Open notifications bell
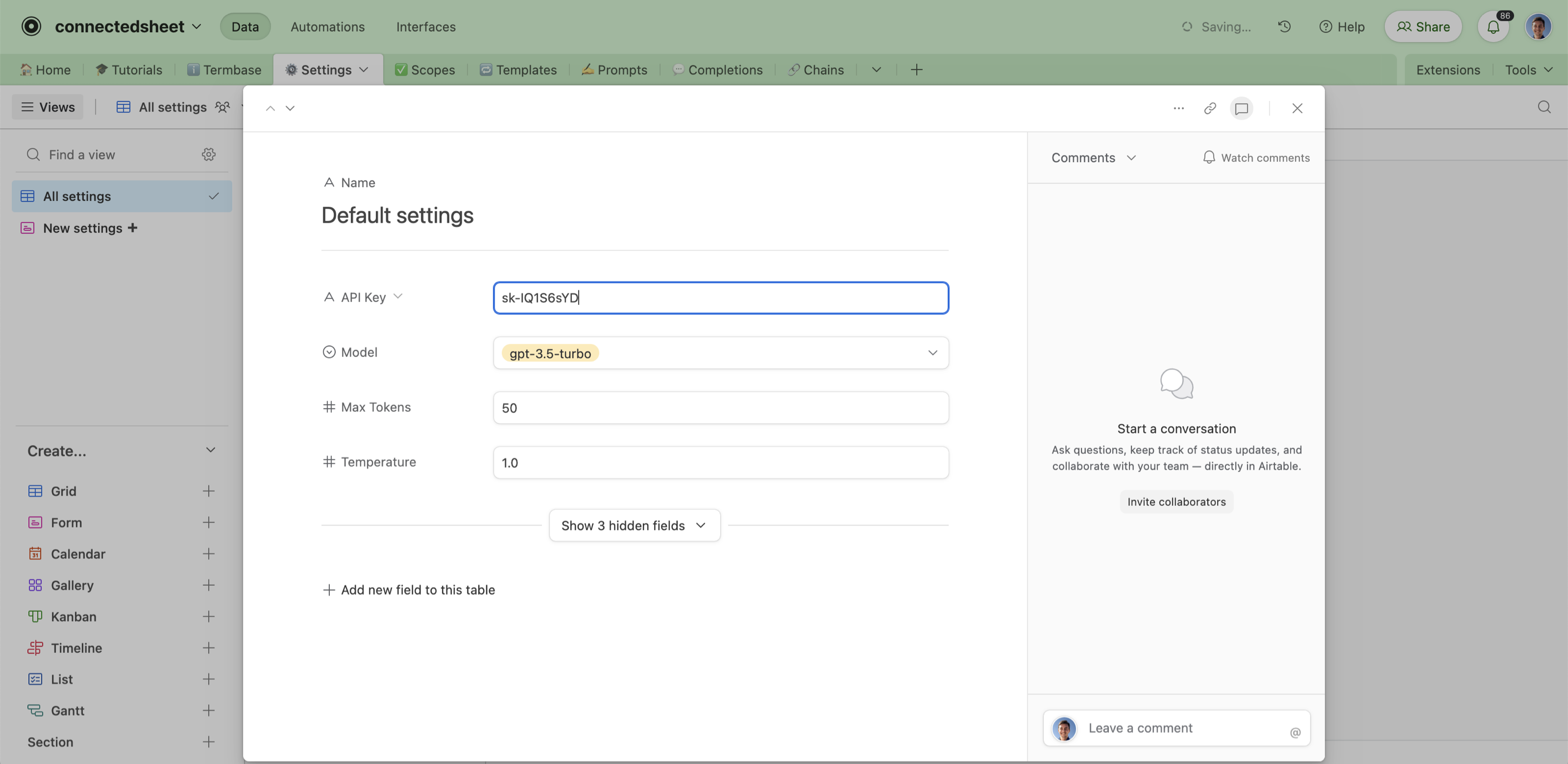 [1492, 27]
